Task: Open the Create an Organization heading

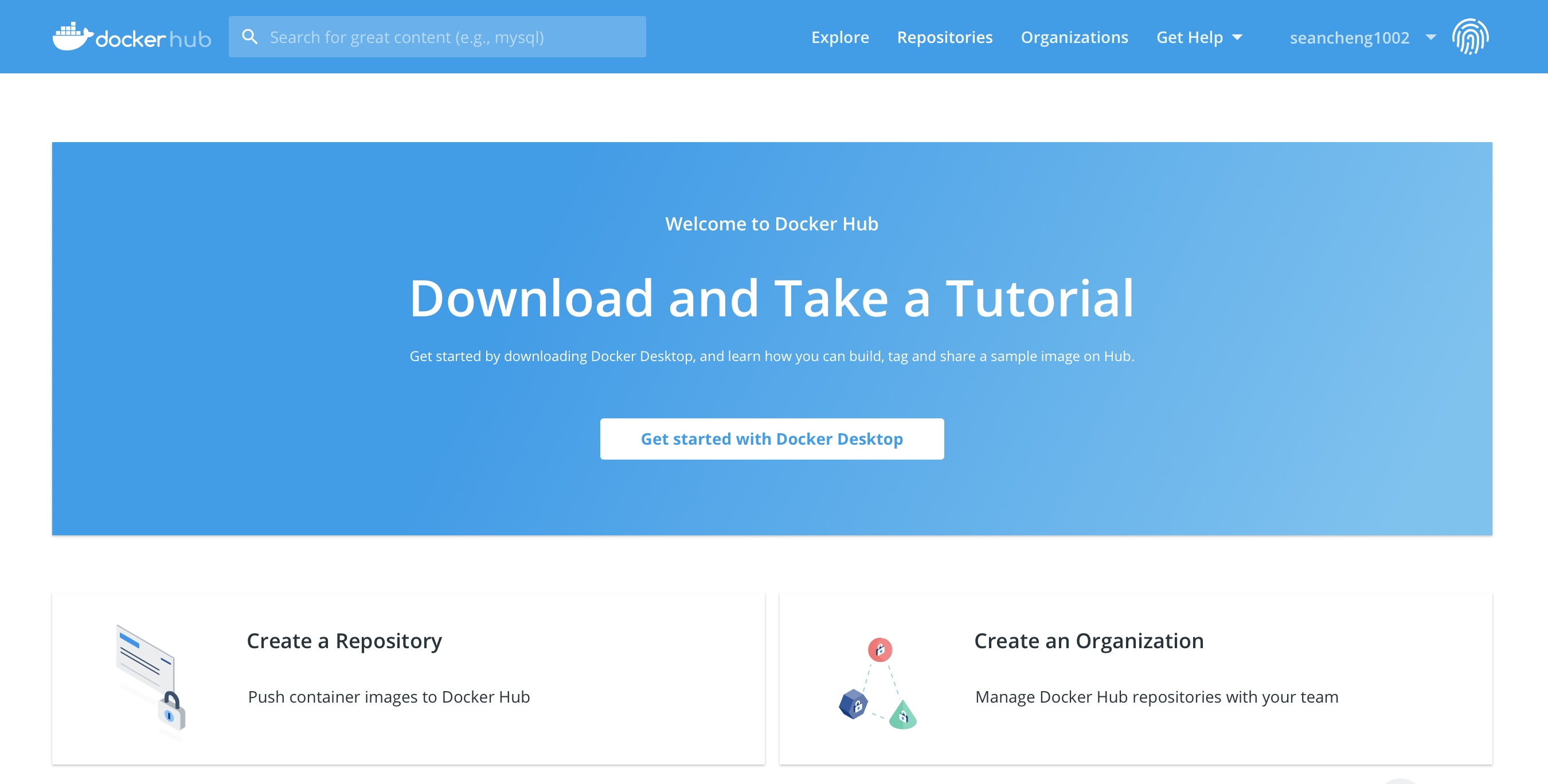Action: 1088,641
